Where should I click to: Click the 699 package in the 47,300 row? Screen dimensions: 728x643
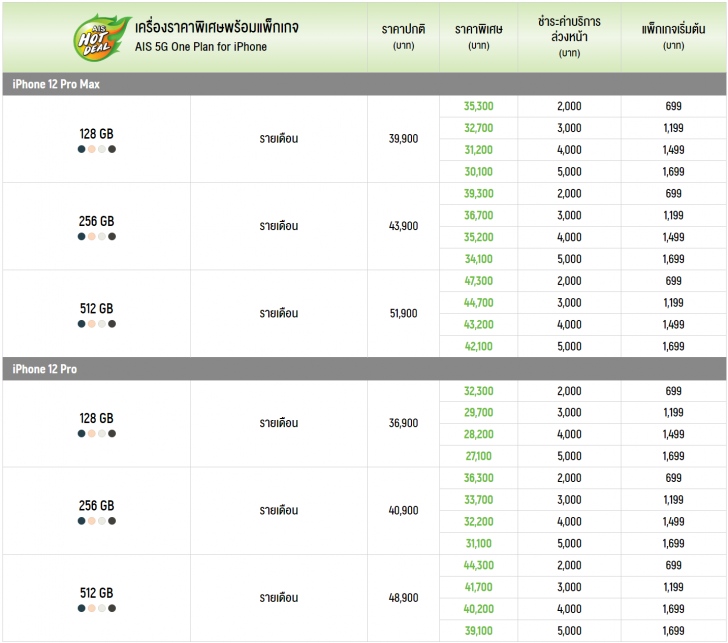click(674, 281)
